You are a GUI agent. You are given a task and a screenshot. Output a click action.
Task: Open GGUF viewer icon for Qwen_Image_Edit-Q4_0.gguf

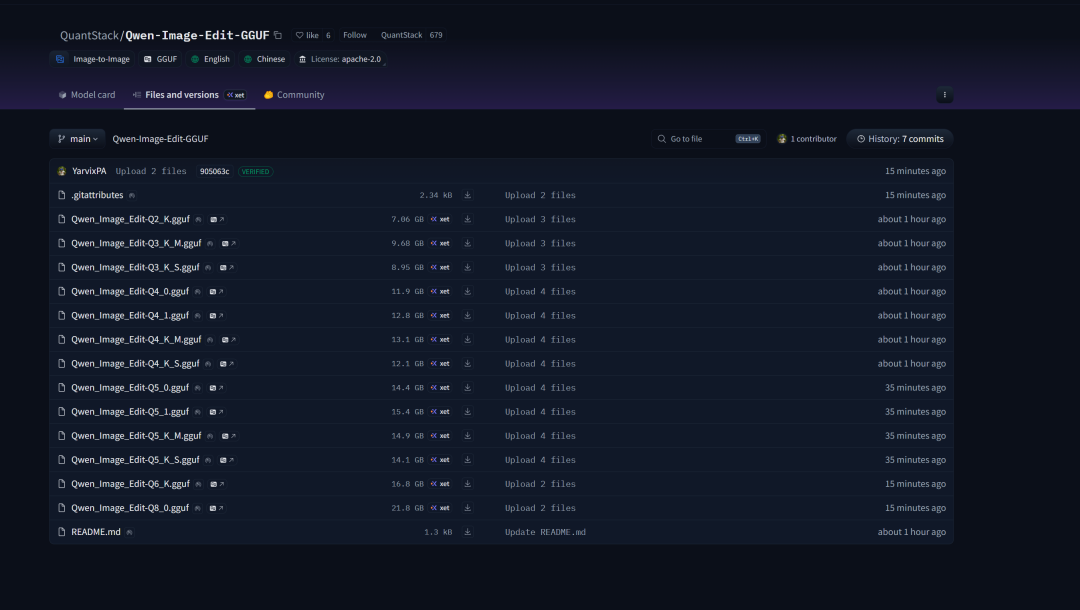point(216,292)
